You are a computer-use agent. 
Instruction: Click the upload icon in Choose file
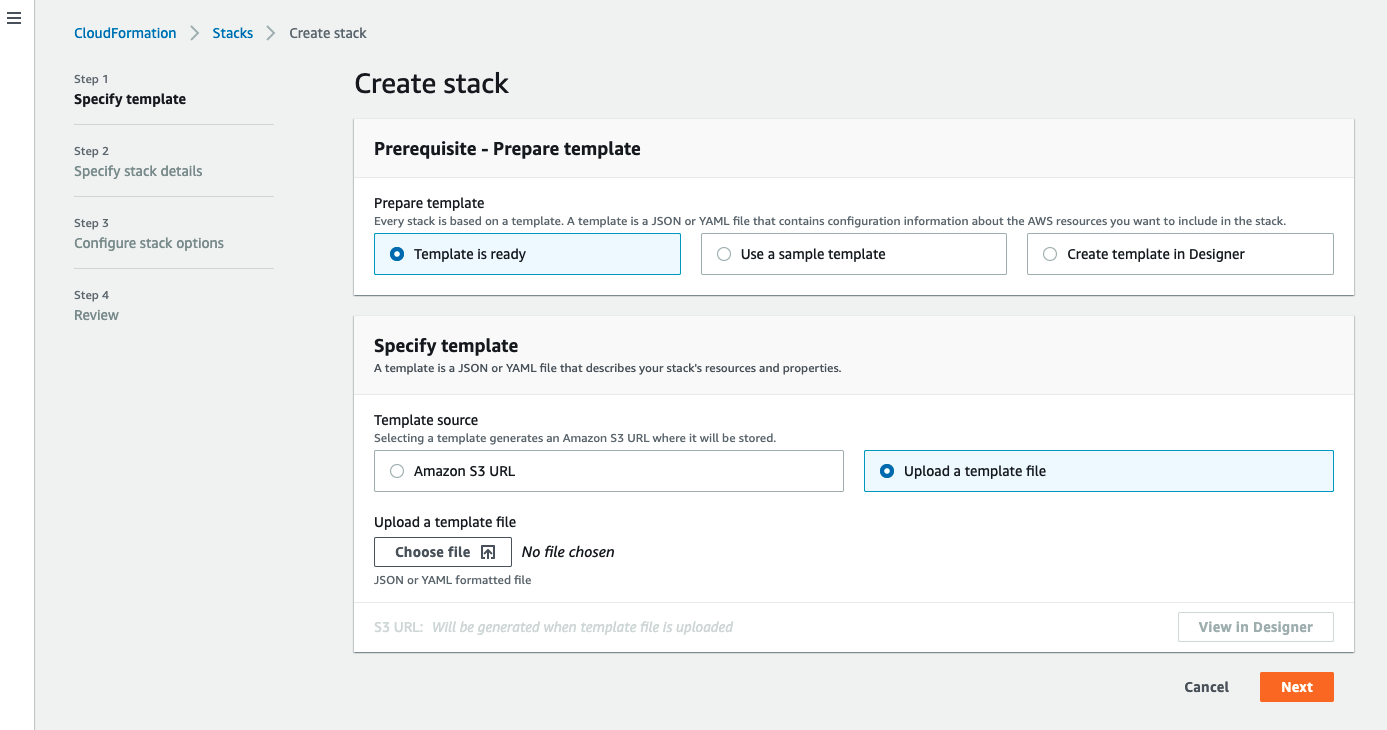[488, 552]
